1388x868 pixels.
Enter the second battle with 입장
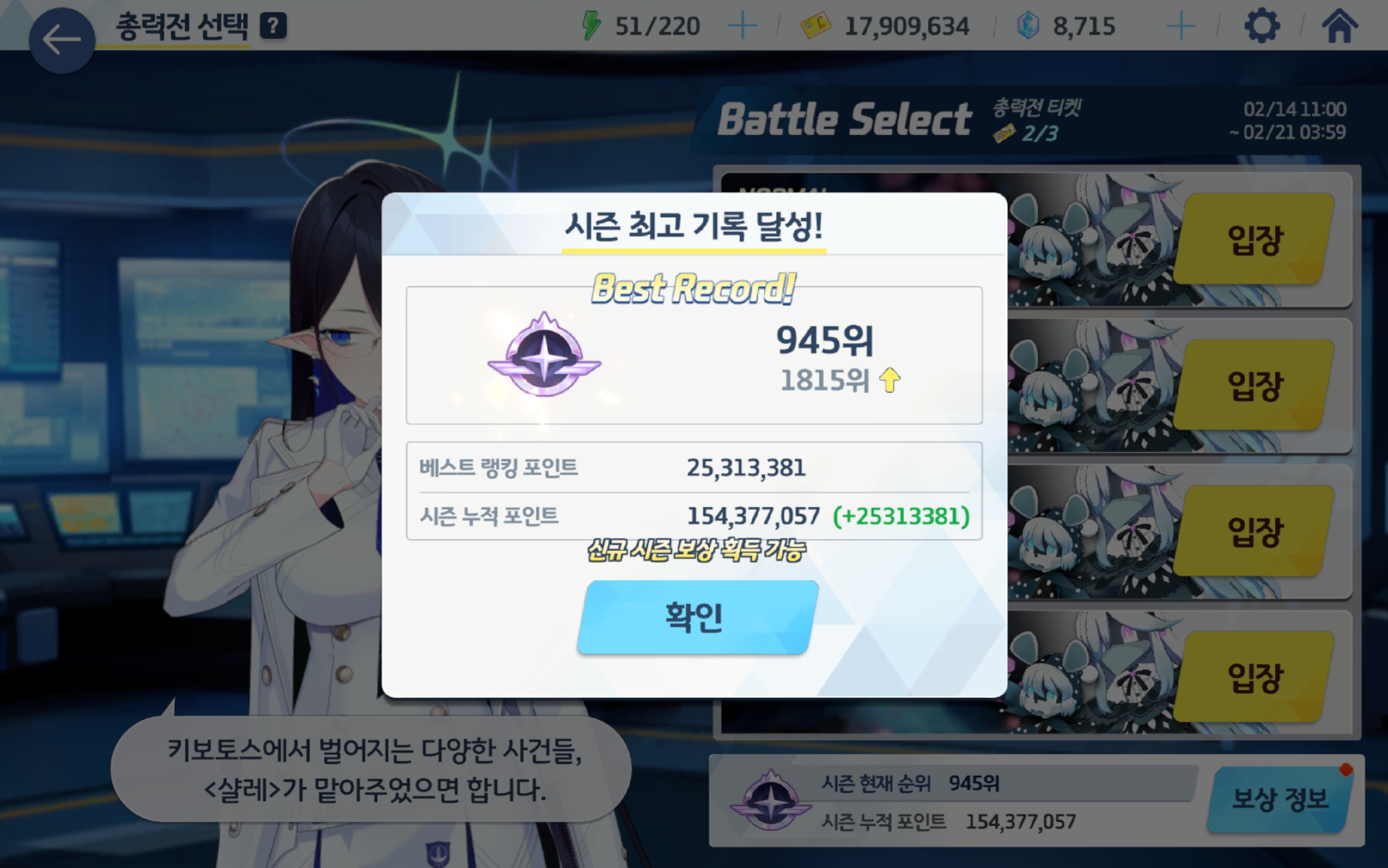pyautogui.click(x=1254, y=385)
